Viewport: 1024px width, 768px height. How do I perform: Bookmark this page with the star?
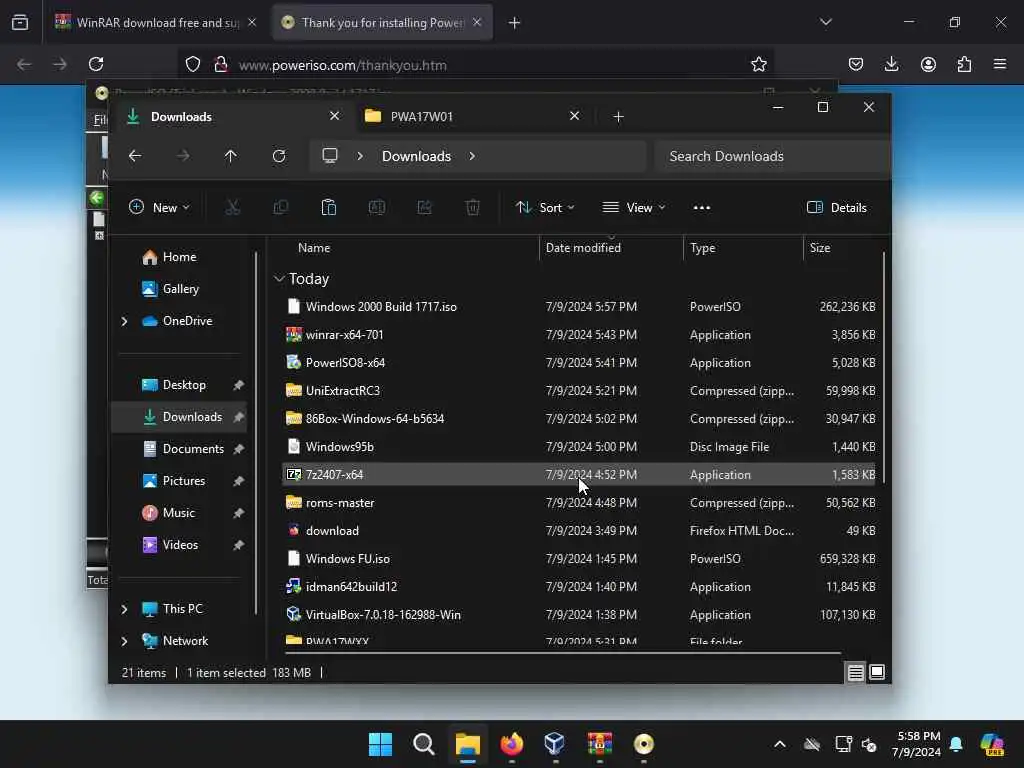pos(758,64)
